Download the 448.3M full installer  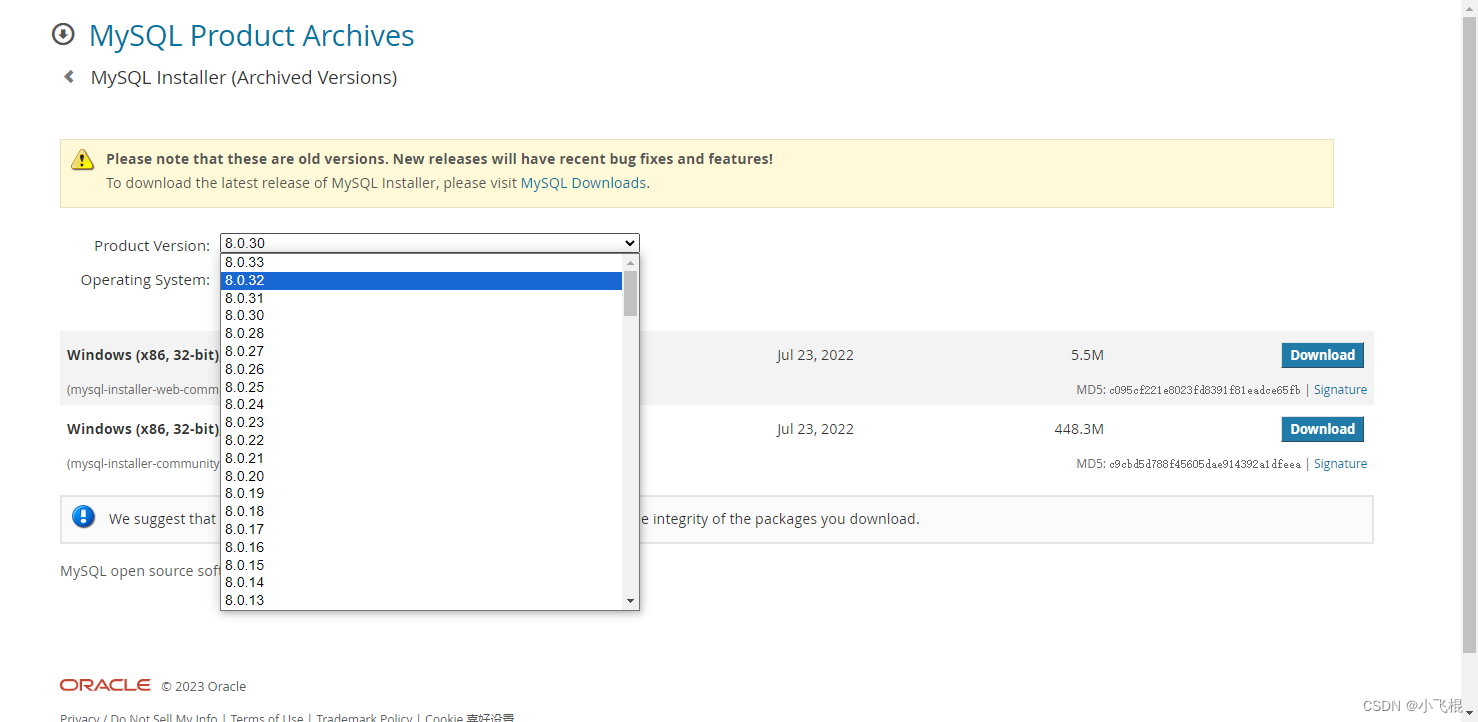tap(1322, 429)
